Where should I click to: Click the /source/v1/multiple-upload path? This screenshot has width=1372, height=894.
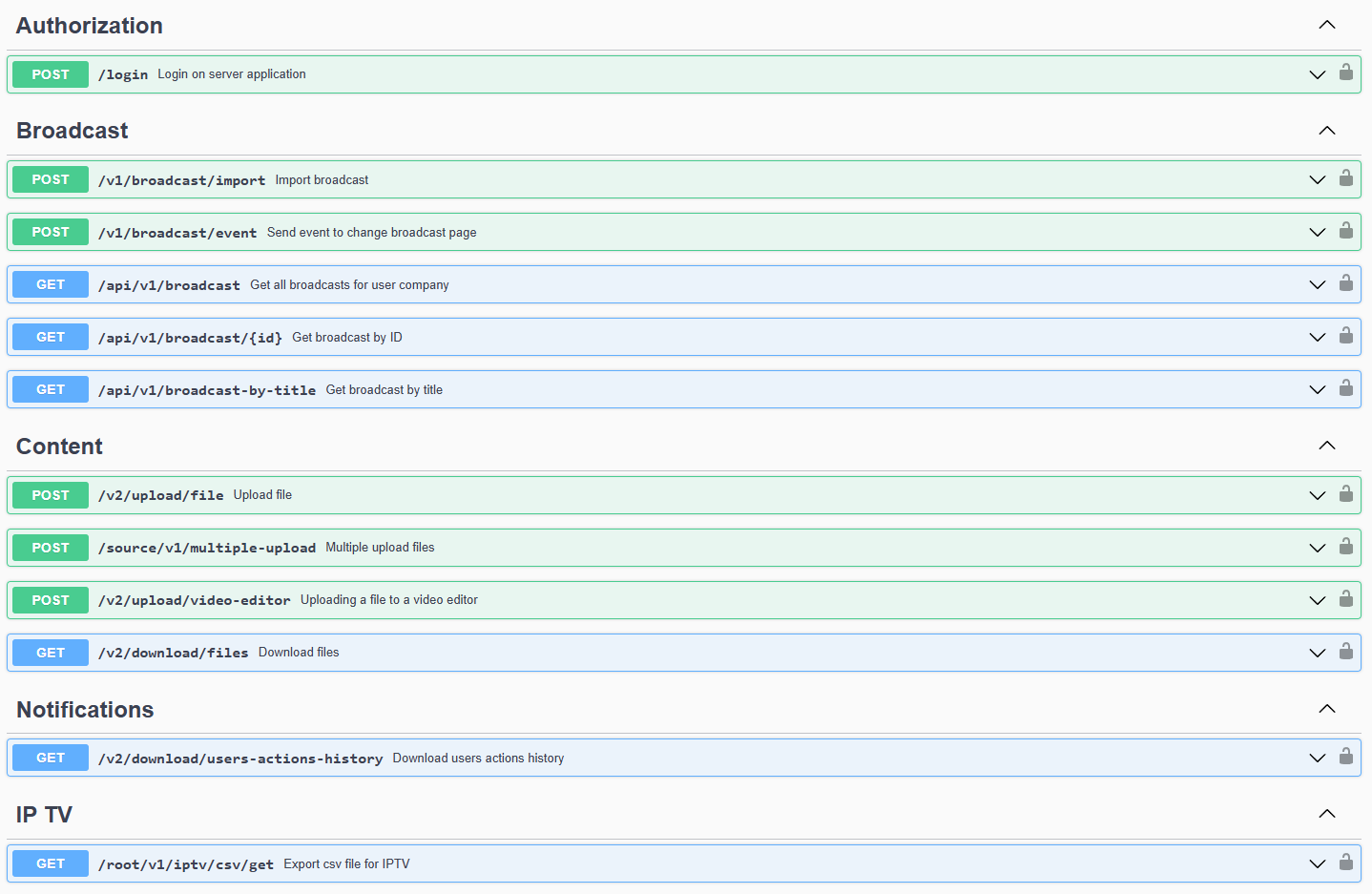[x=207, y=548]
